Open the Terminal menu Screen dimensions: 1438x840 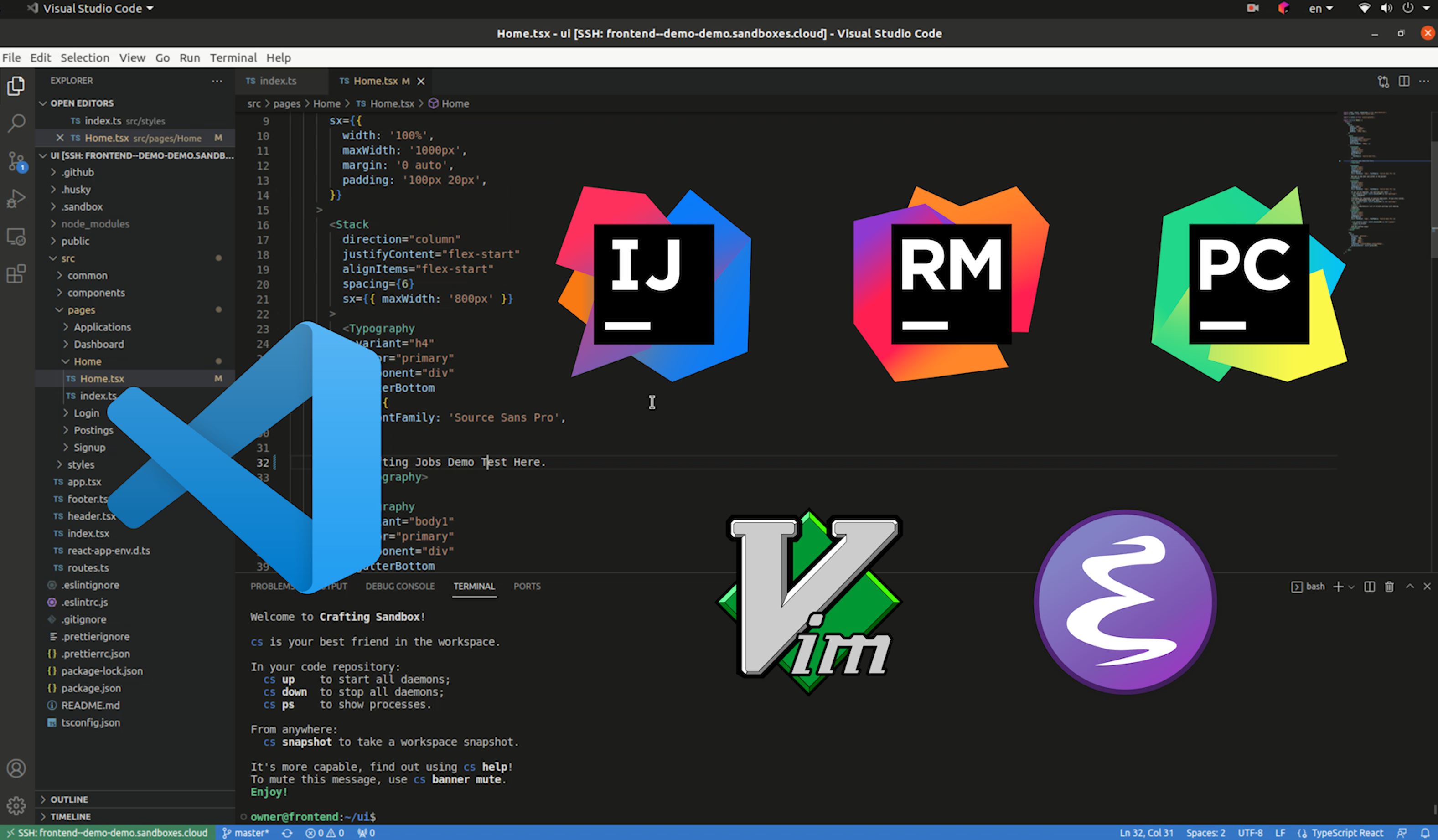233,57
